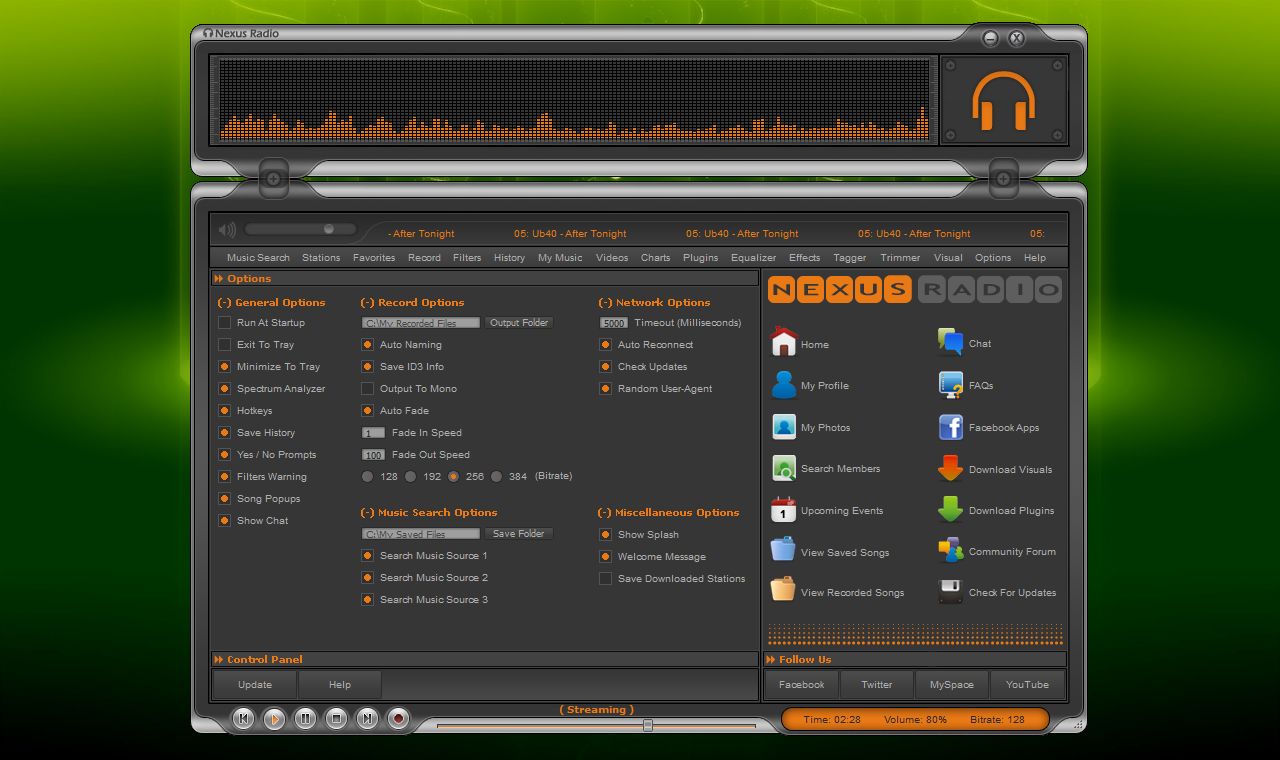Open the Community Forum icon
Viewport: 1280px width, 760px height.
tap(950, 551)
